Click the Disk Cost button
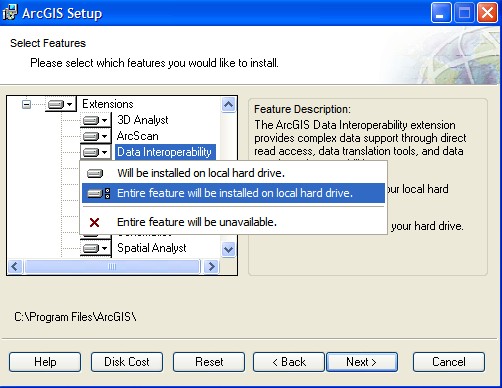 127,362
